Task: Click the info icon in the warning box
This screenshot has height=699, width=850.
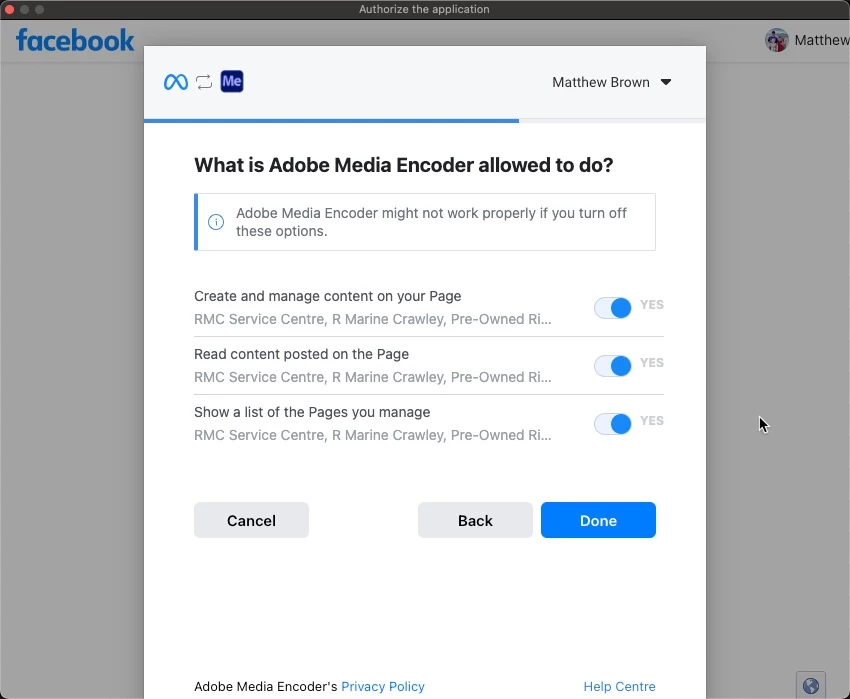Action: point(216,222)
